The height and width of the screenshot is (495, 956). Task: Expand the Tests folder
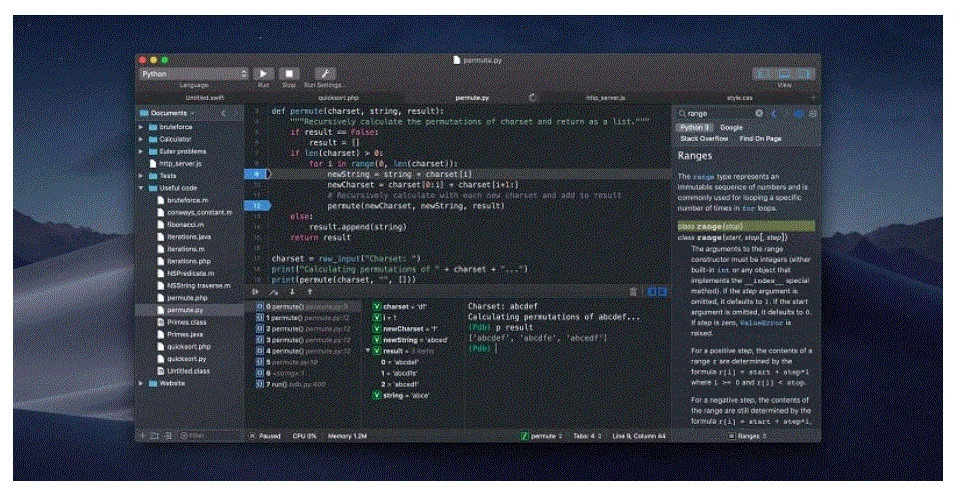click(x=141, y=176)
